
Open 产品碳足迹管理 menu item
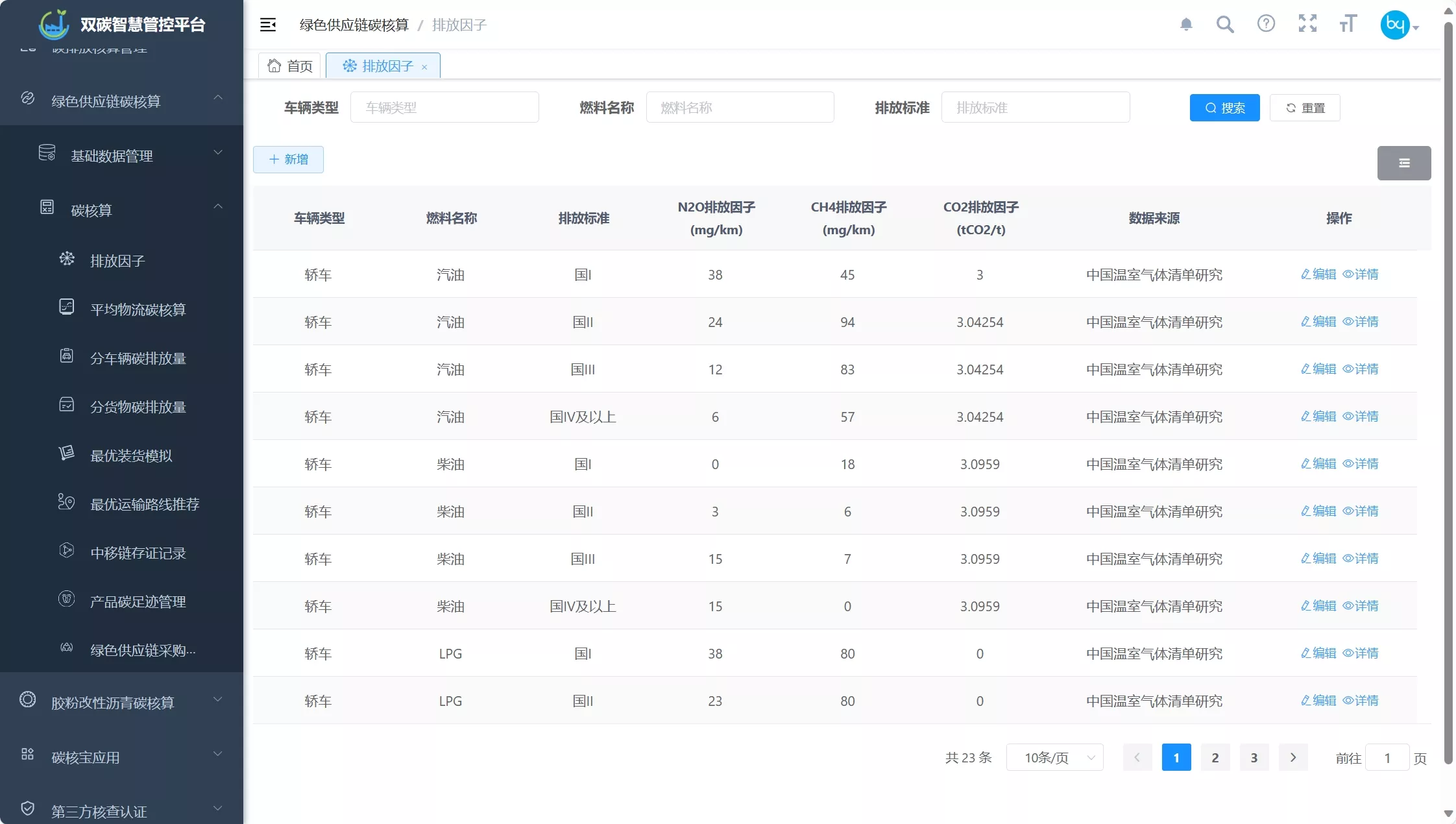click(x=122, y=601)
